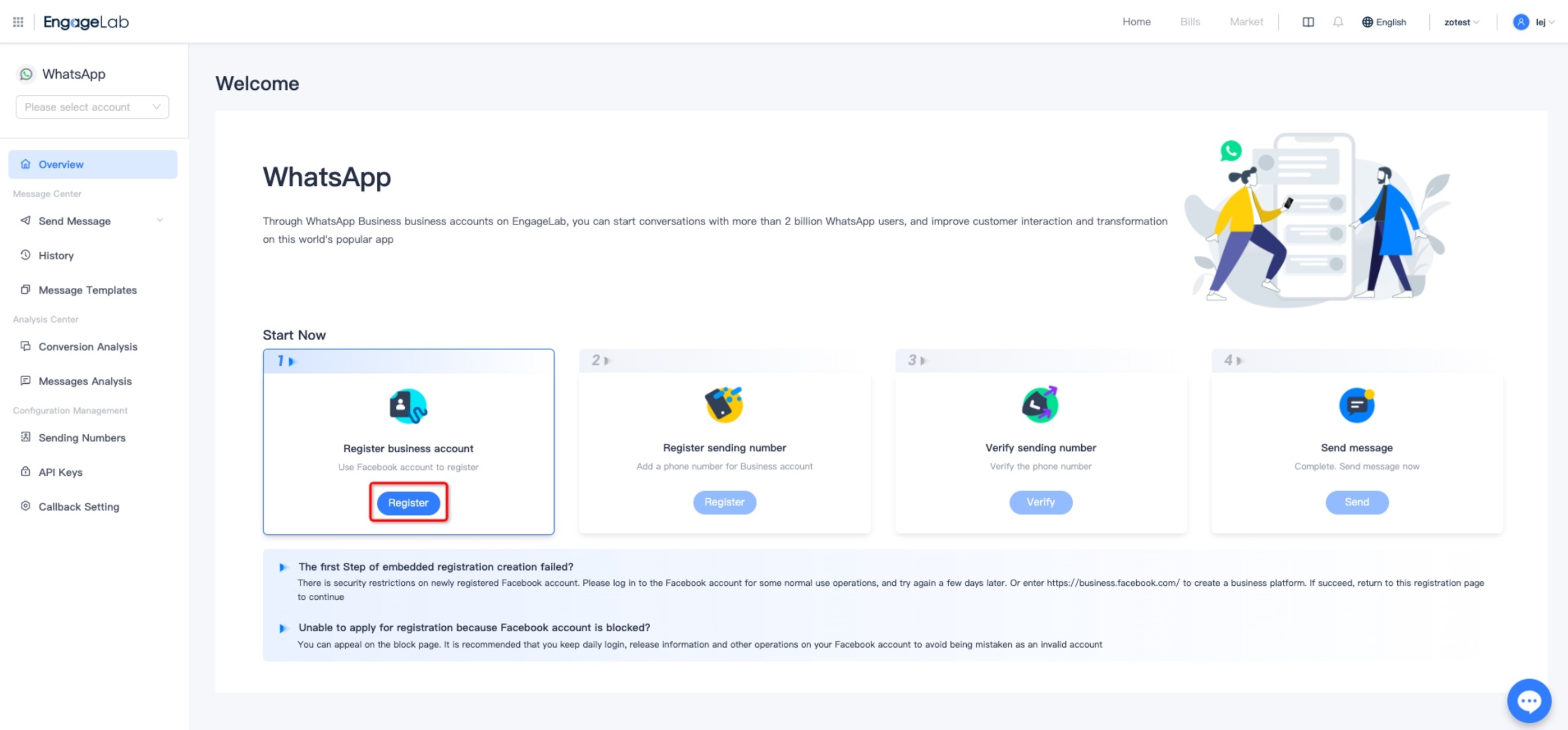Click the EngageLab logo
This screenshot has width=1568, height=730.
(x=86, y=22)
